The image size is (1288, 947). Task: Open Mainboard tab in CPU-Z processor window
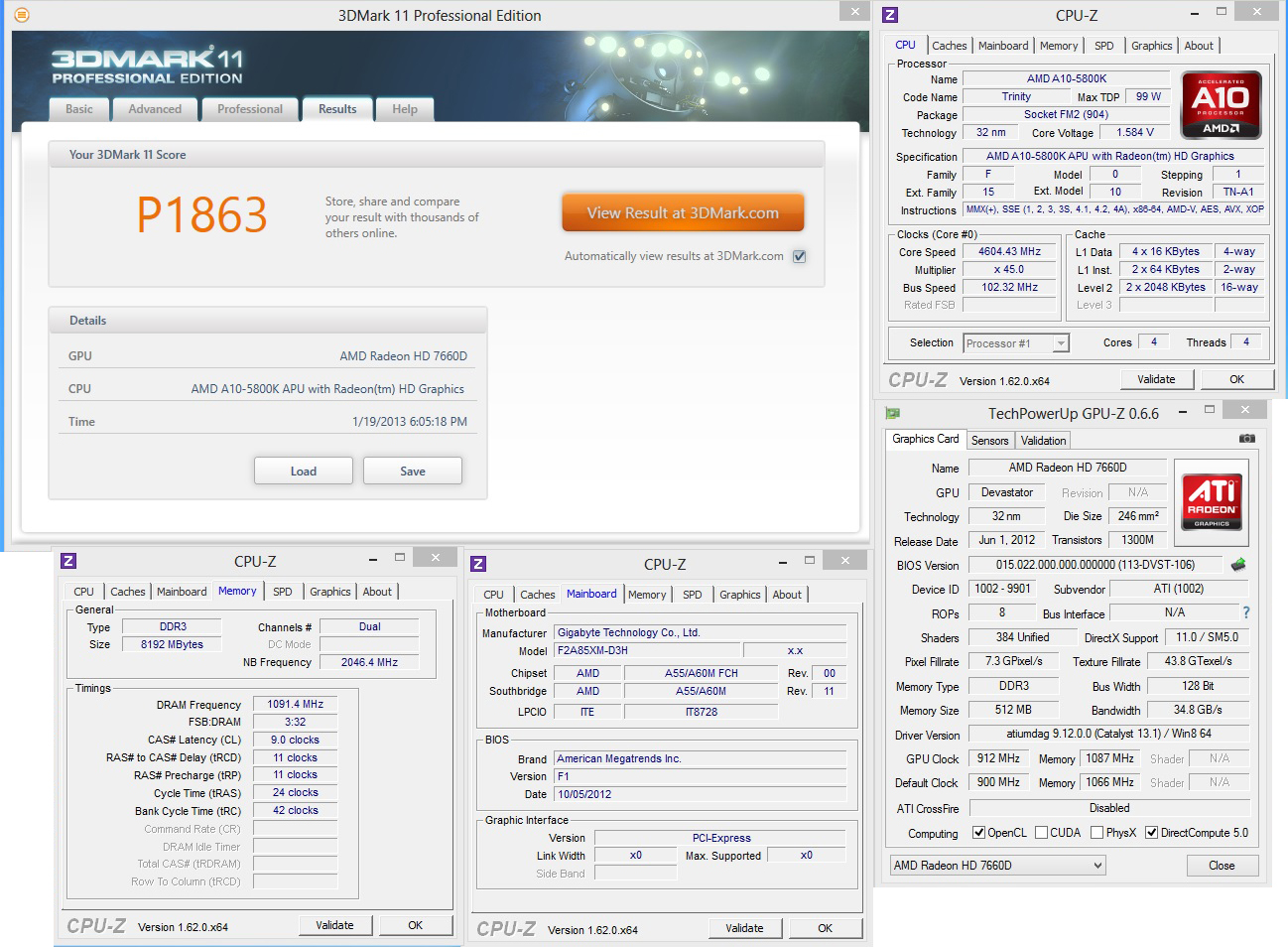[x=1003, y=46]
